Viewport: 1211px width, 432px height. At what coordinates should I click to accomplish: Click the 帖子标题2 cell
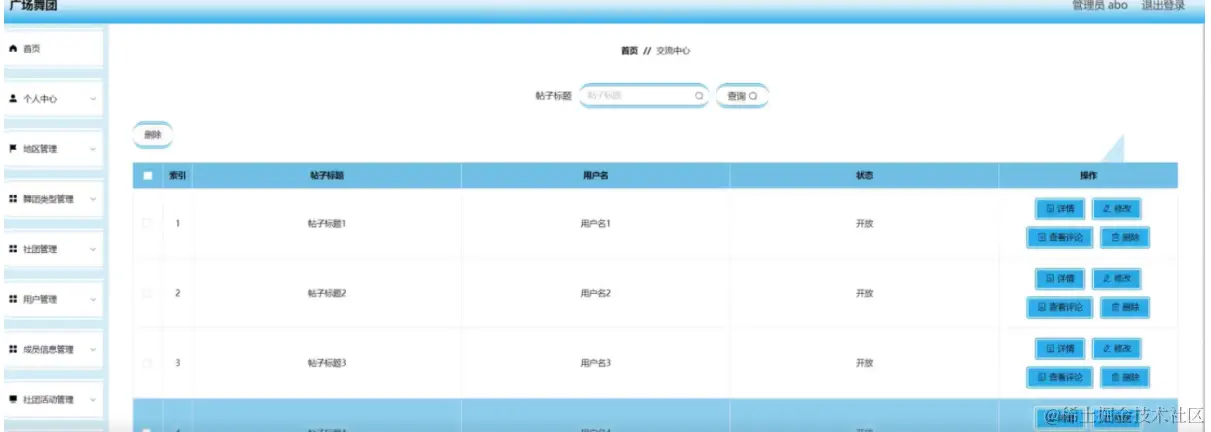pyautogui.click(x=327, y=293)
